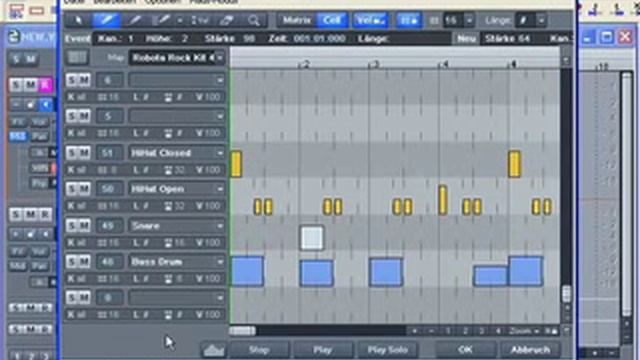The width and height of the screenshot is (640, 360).
Task: Click the lock icon beside the Zoom menu
Action: [x=552, y=331]
